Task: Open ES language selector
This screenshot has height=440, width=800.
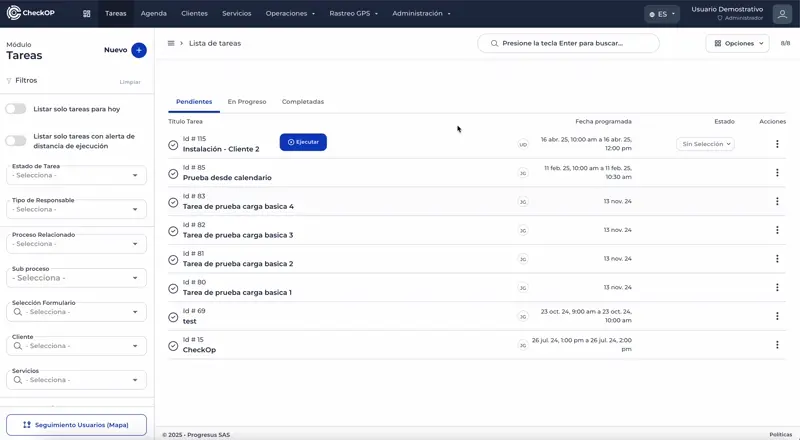Action: (x=662, y=14)
